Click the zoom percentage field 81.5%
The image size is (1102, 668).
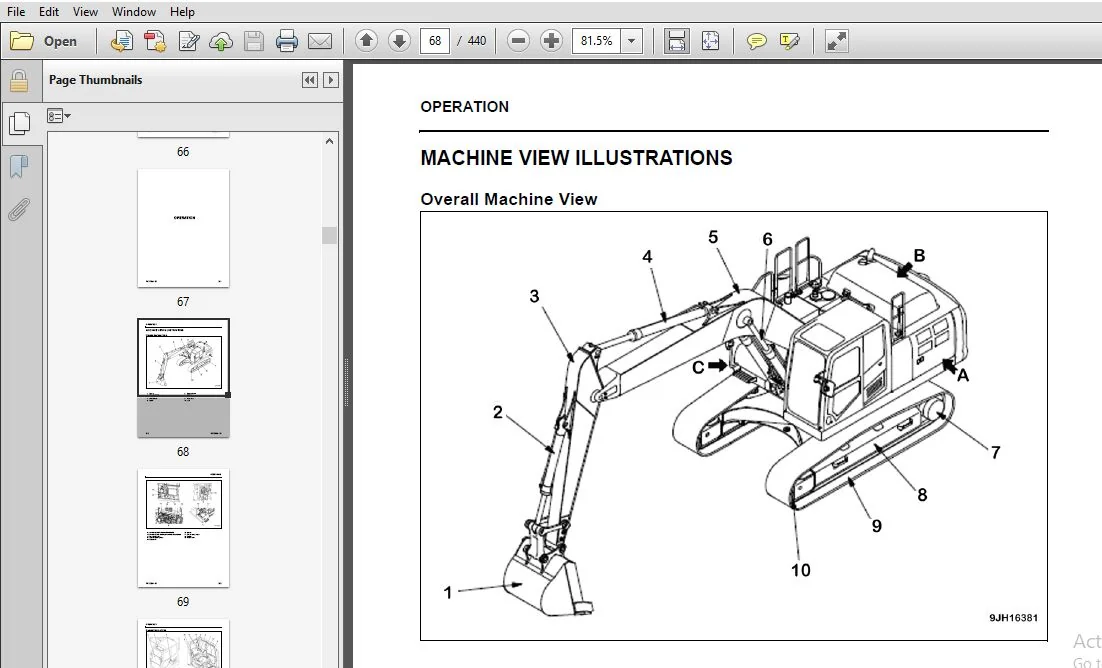597,41
